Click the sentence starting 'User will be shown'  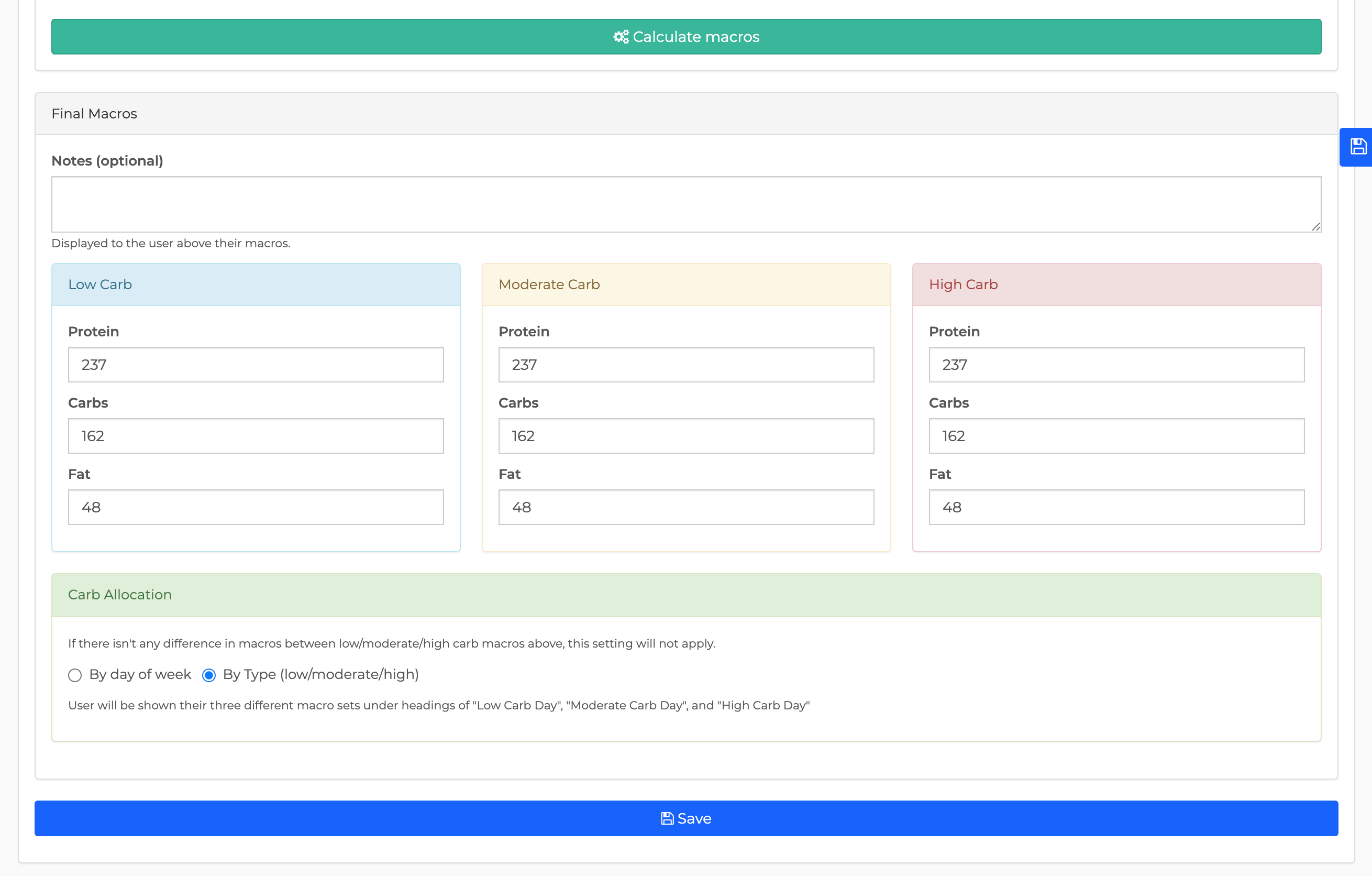coord(439,706)
